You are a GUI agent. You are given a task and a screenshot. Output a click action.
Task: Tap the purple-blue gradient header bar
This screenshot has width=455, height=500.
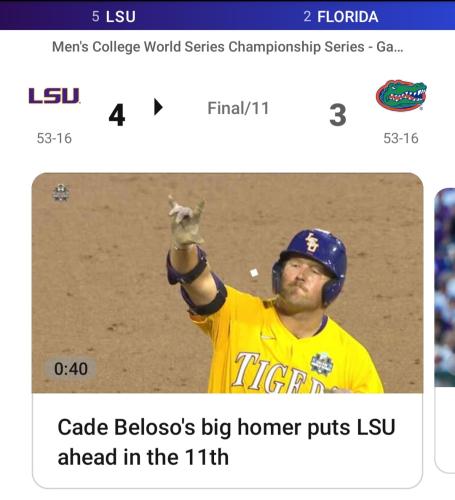(227, 16)
